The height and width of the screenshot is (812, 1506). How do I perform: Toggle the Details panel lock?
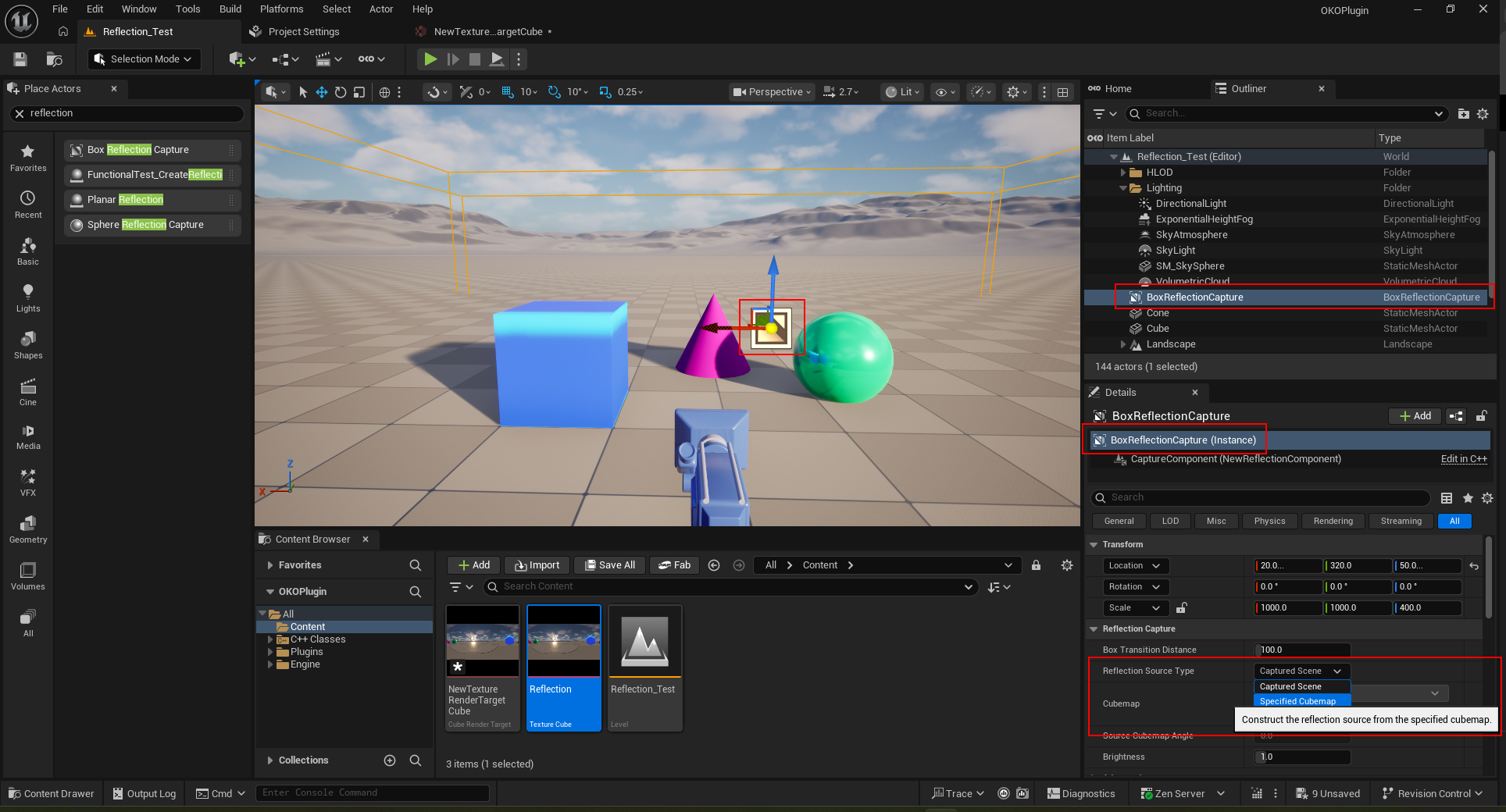tap(1481, 416)
